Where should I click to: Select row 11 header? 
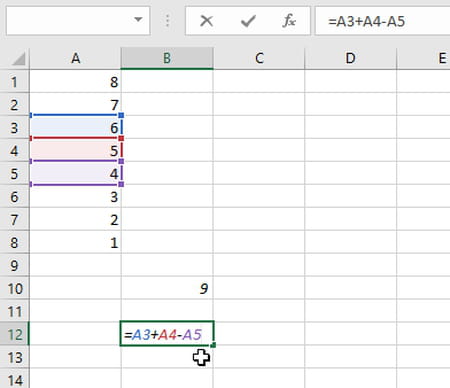click(14, 312)
